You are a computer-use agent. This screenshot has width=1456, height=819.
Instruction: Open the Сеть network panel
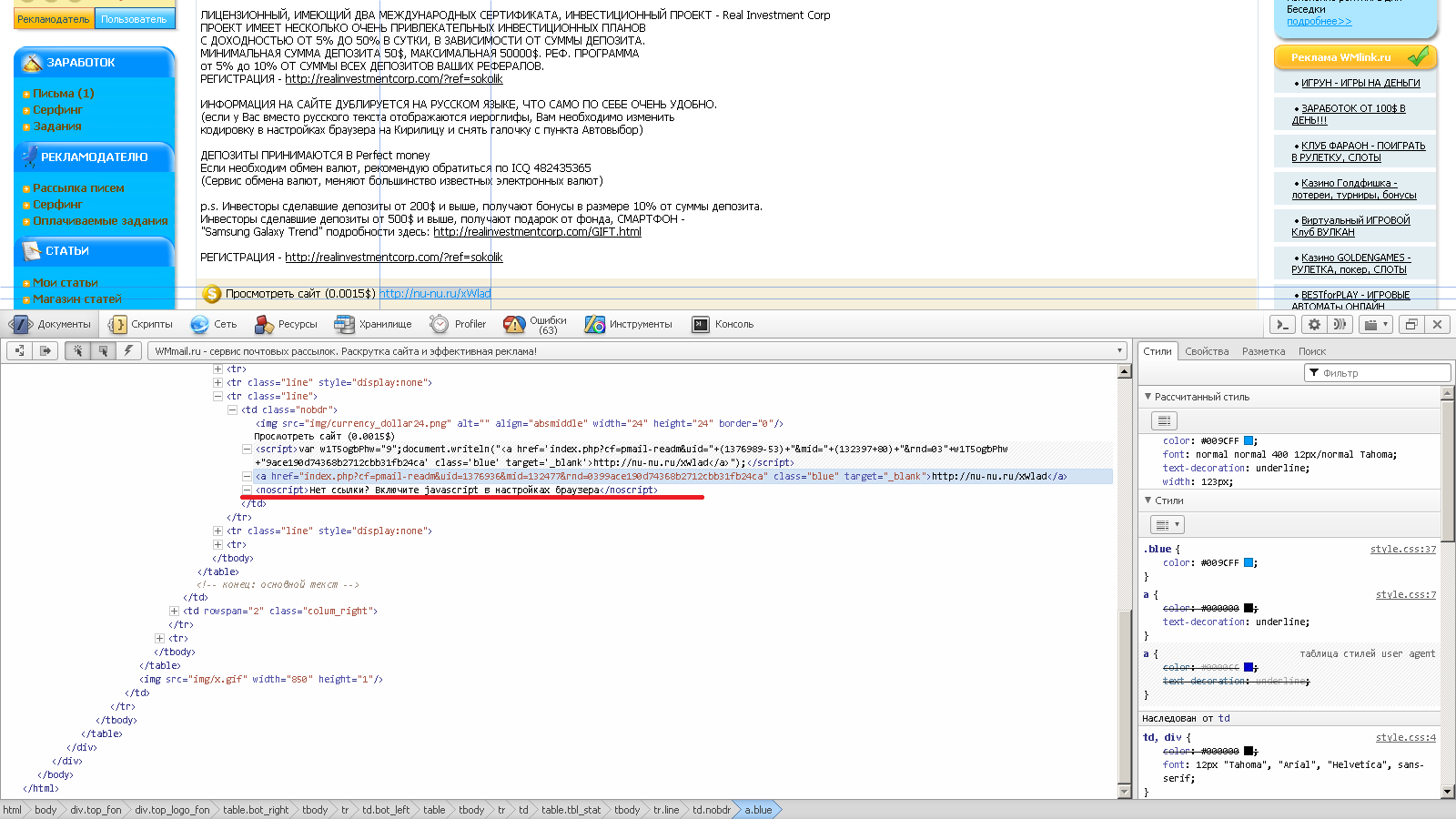(x=214, y=324)
